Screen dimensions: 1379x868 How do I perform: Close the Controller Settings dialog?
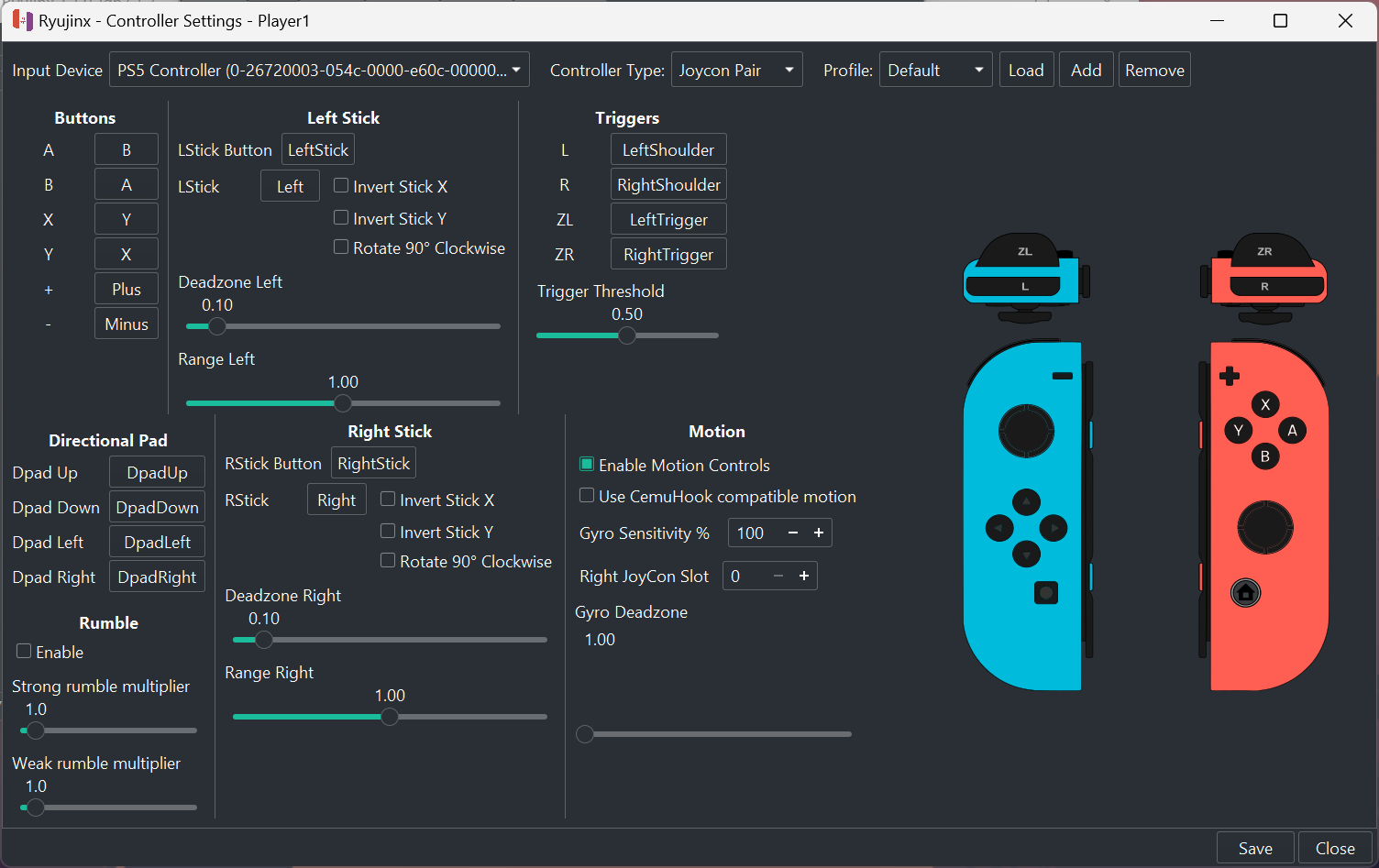(x=1335, y=848)
